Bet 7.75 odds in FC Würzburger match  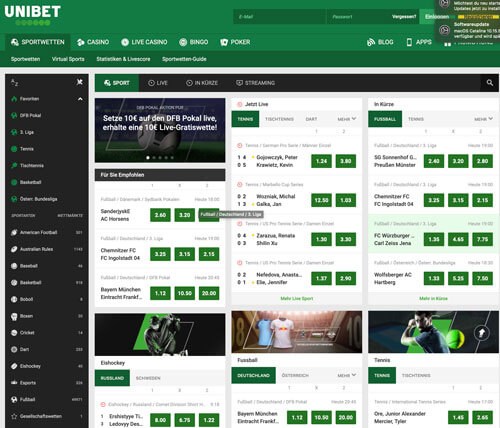(x=482, y=239)
